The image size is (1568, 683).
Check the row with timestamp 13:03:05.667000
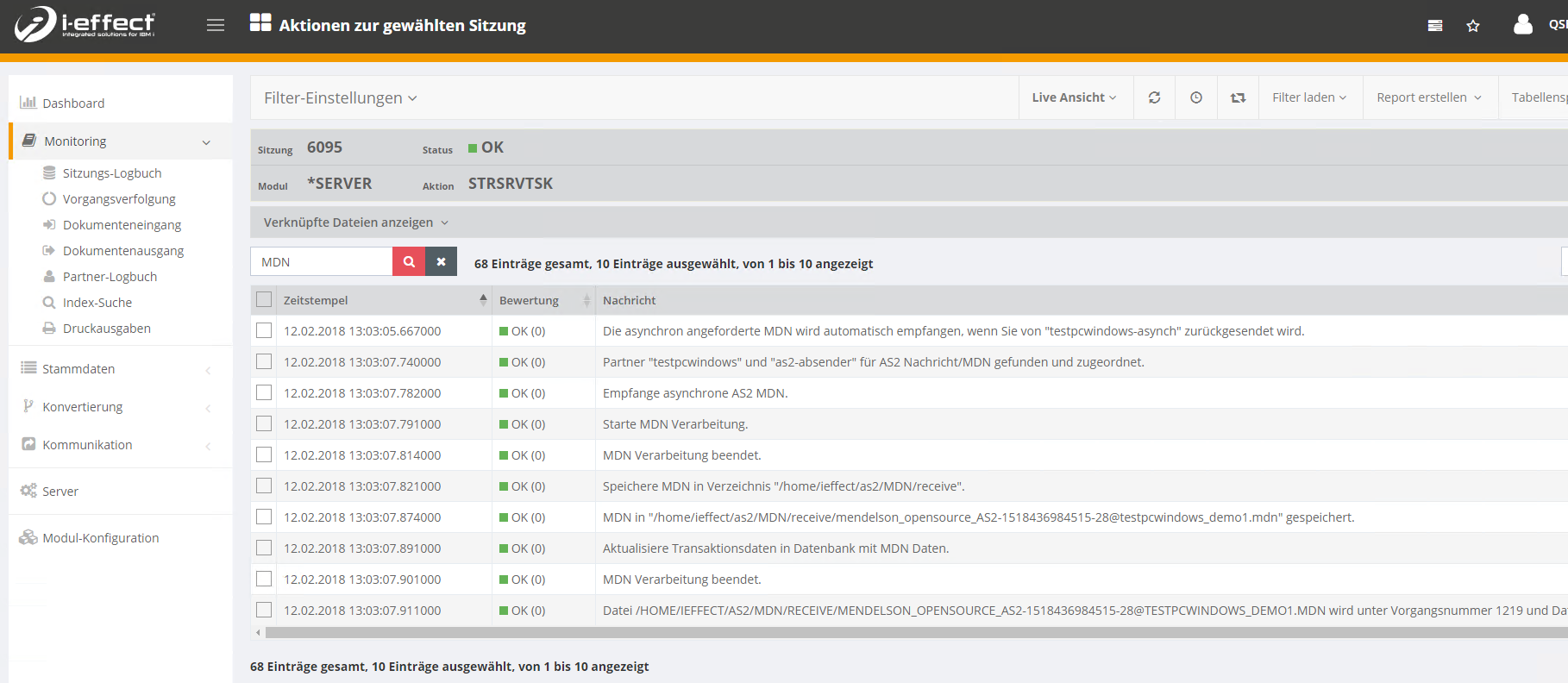264,330
